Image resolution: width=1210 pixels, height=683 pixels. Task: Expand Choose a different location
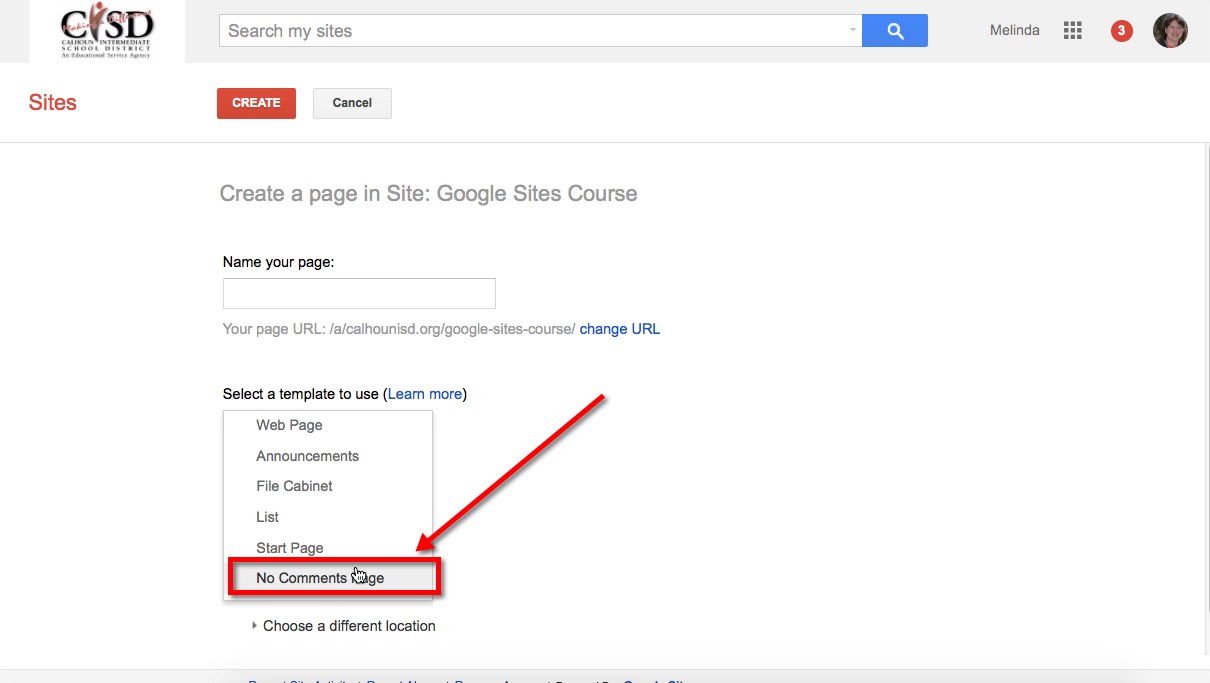(x=343, y=626)
